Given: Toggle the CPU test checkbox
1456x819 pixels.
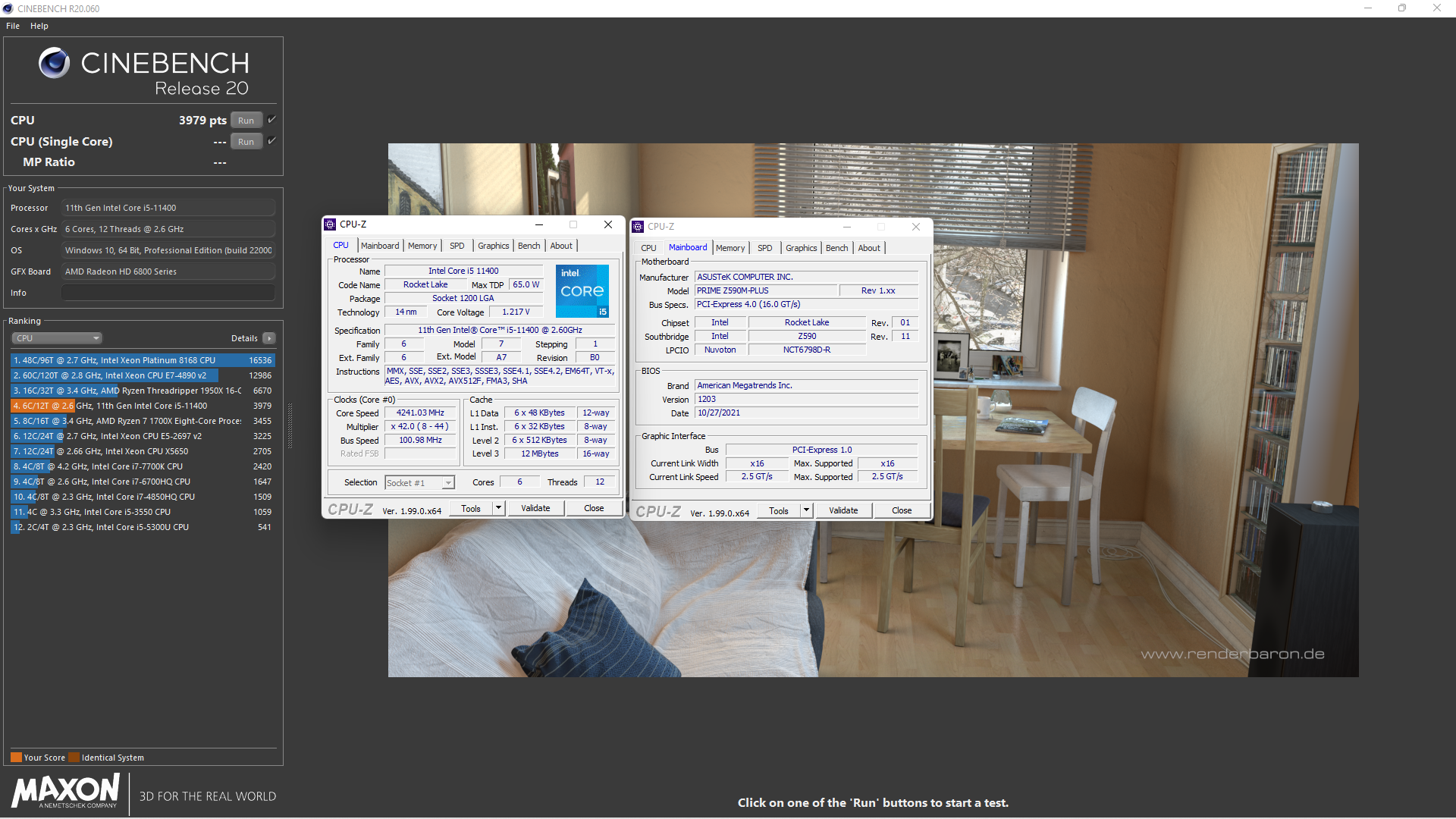Looking at the screenshot, I should click(x=271, y=120).
